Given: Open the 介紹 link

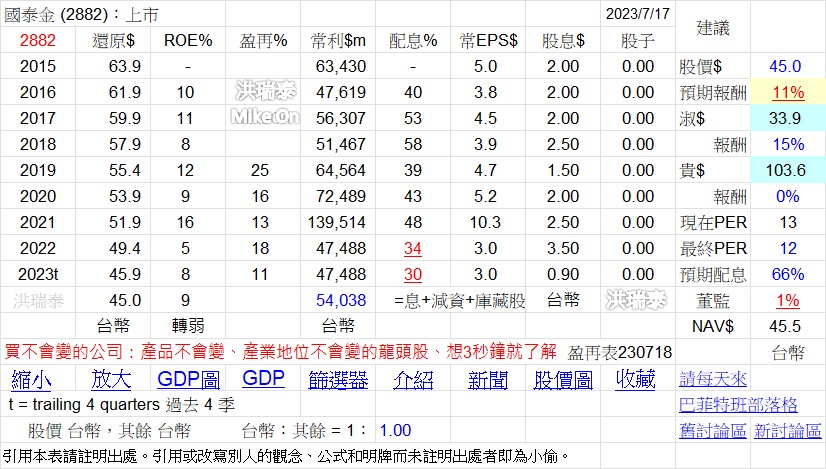Looking at the screenshot, I should (414, 379).
